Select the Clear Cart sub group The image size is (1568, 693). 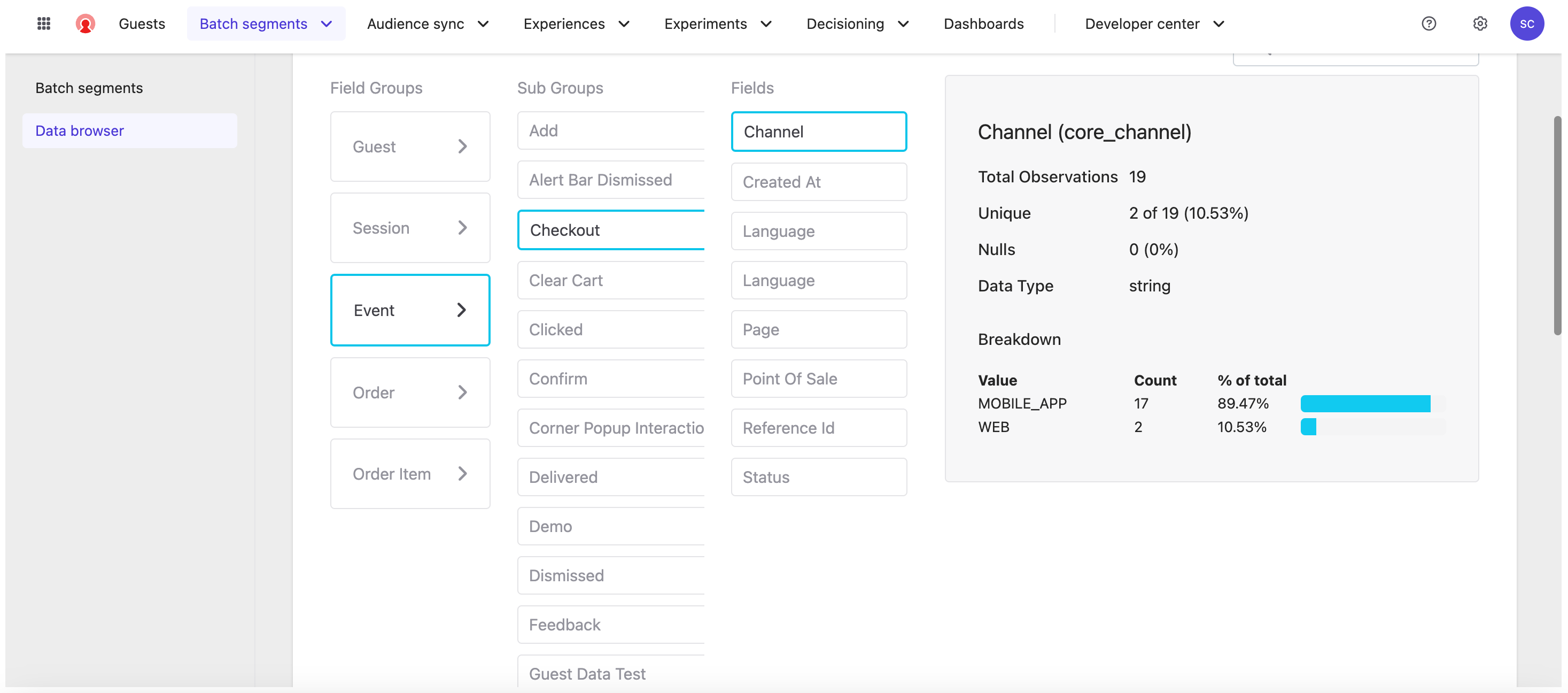pos(610,280)
